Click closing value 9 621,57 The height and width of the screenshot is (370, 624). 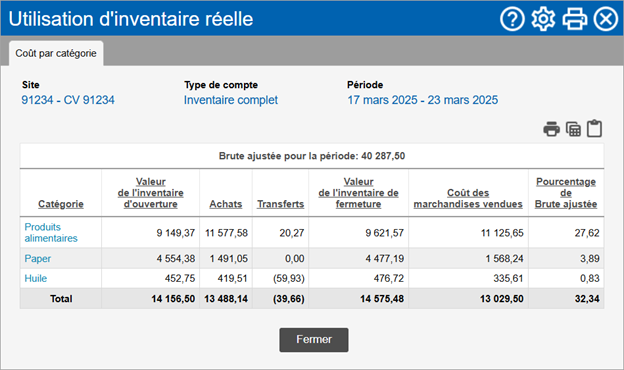click(x=384, y=233)
